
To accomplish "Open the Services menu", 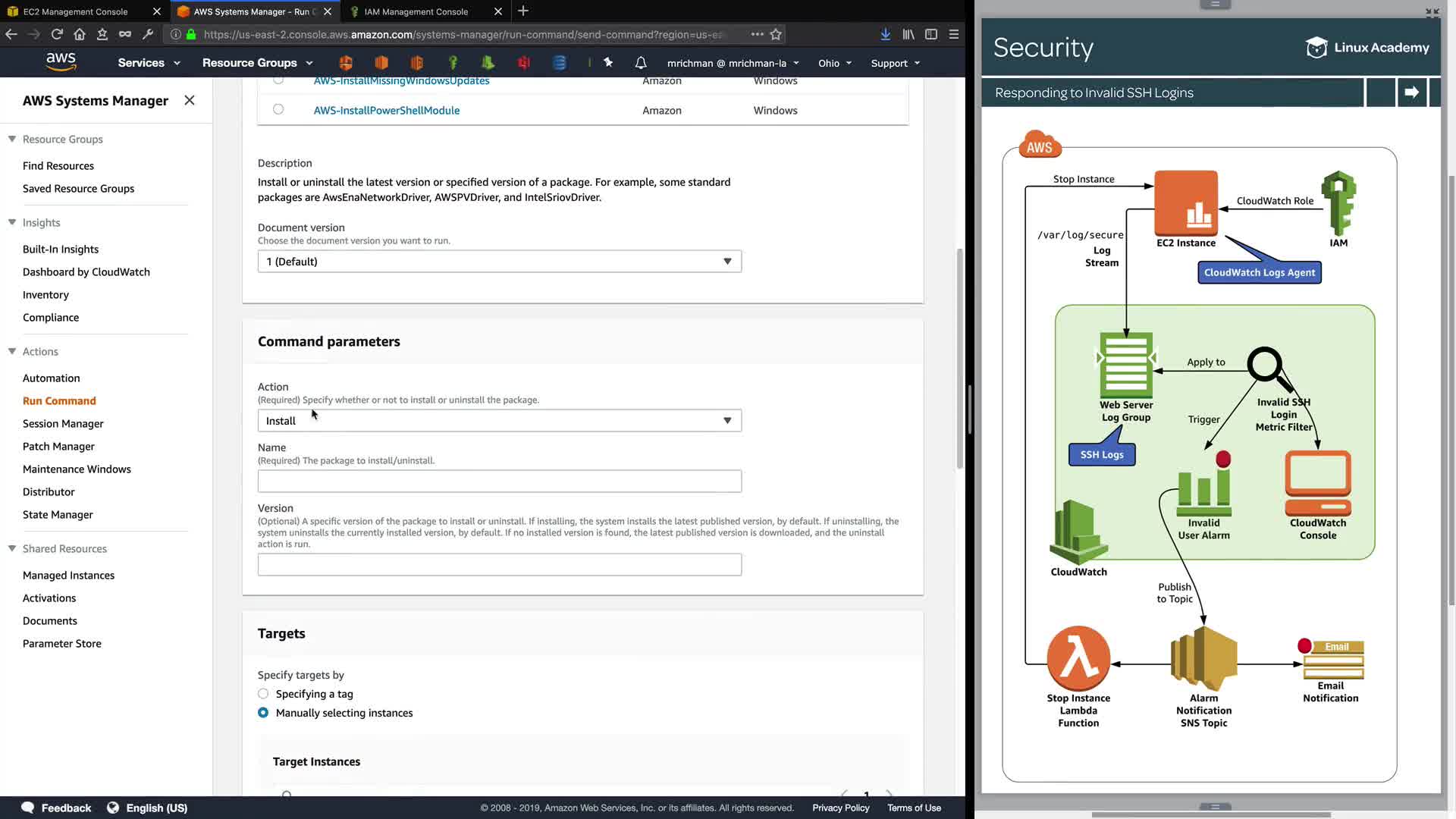I will pyautogui.click(x=149, y=63).
